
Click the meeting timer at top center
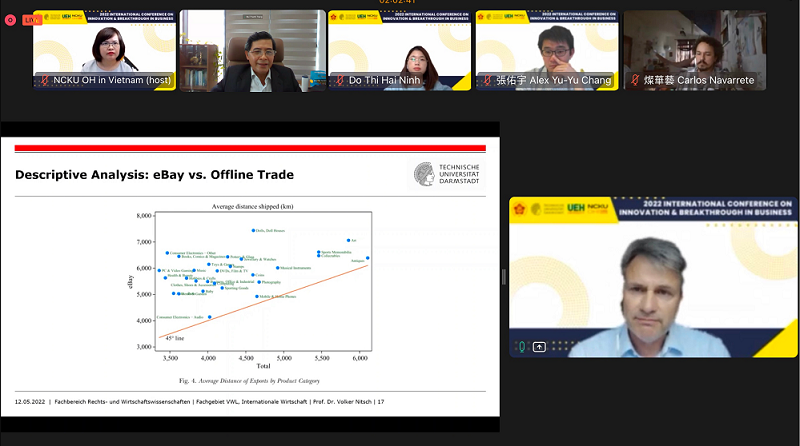pyautogui.click(x=397, y=2)
